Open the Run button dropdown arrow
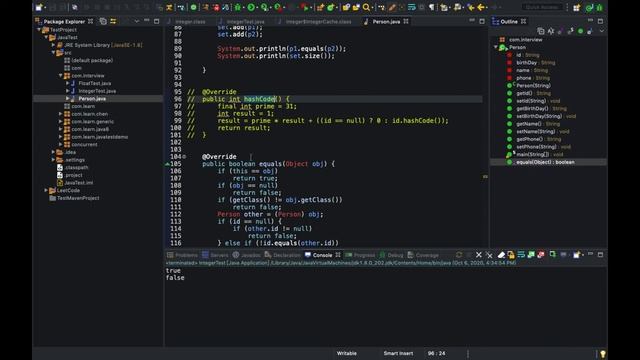 coord(257,7)
